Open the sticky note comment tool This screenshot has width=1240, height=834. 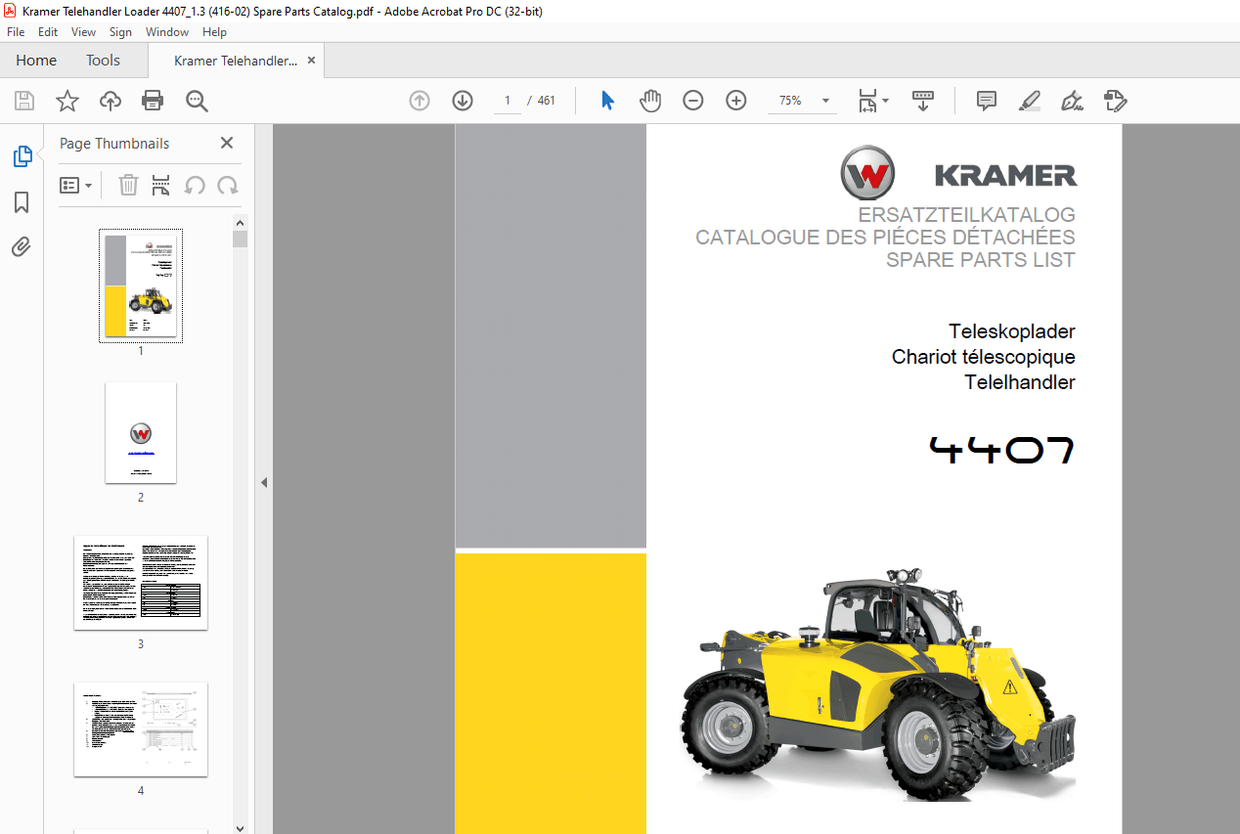tap(986, 100)
